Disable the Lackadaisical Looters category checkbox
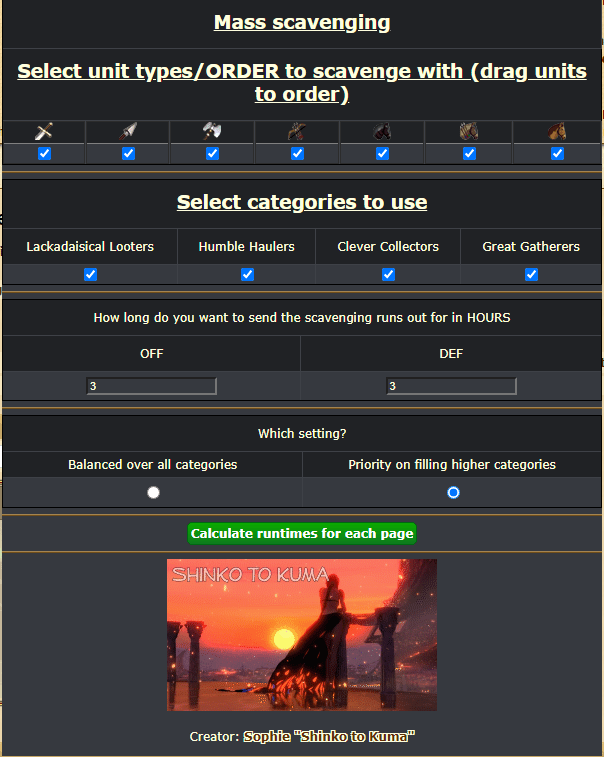The width and height of the screenshot is (604, 757). pyautogui.click(x=90, y=274)
